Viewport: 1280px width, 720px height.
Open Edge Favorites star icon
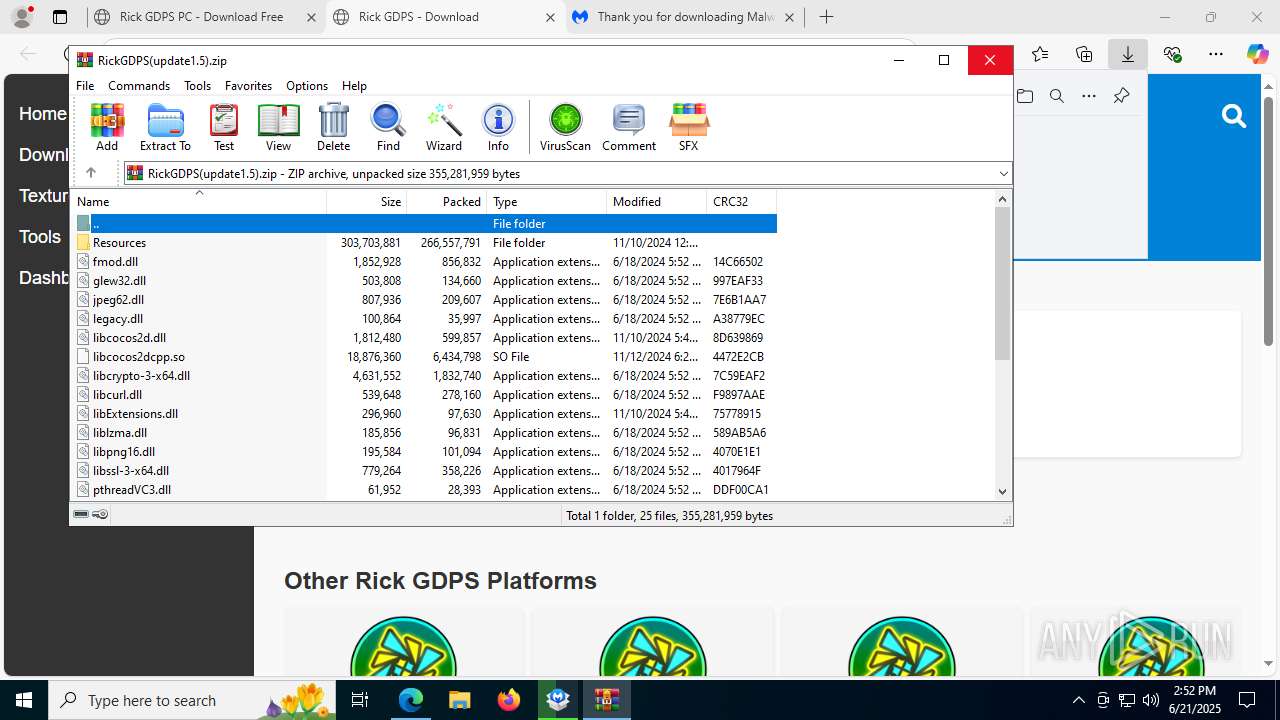[x=1040, y=54]
